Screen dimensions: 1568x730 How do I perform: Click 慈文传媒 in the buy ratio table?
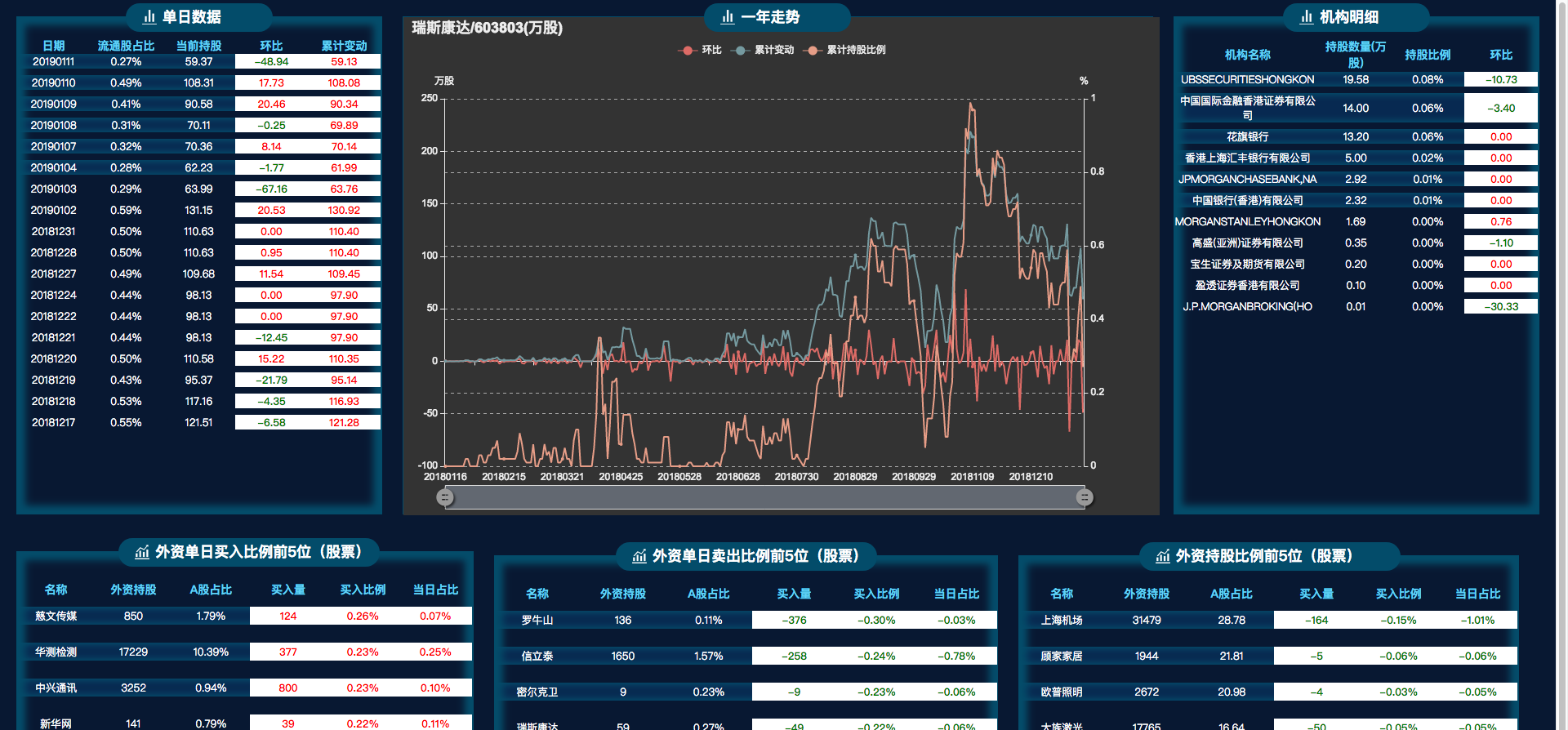(56, 616)
